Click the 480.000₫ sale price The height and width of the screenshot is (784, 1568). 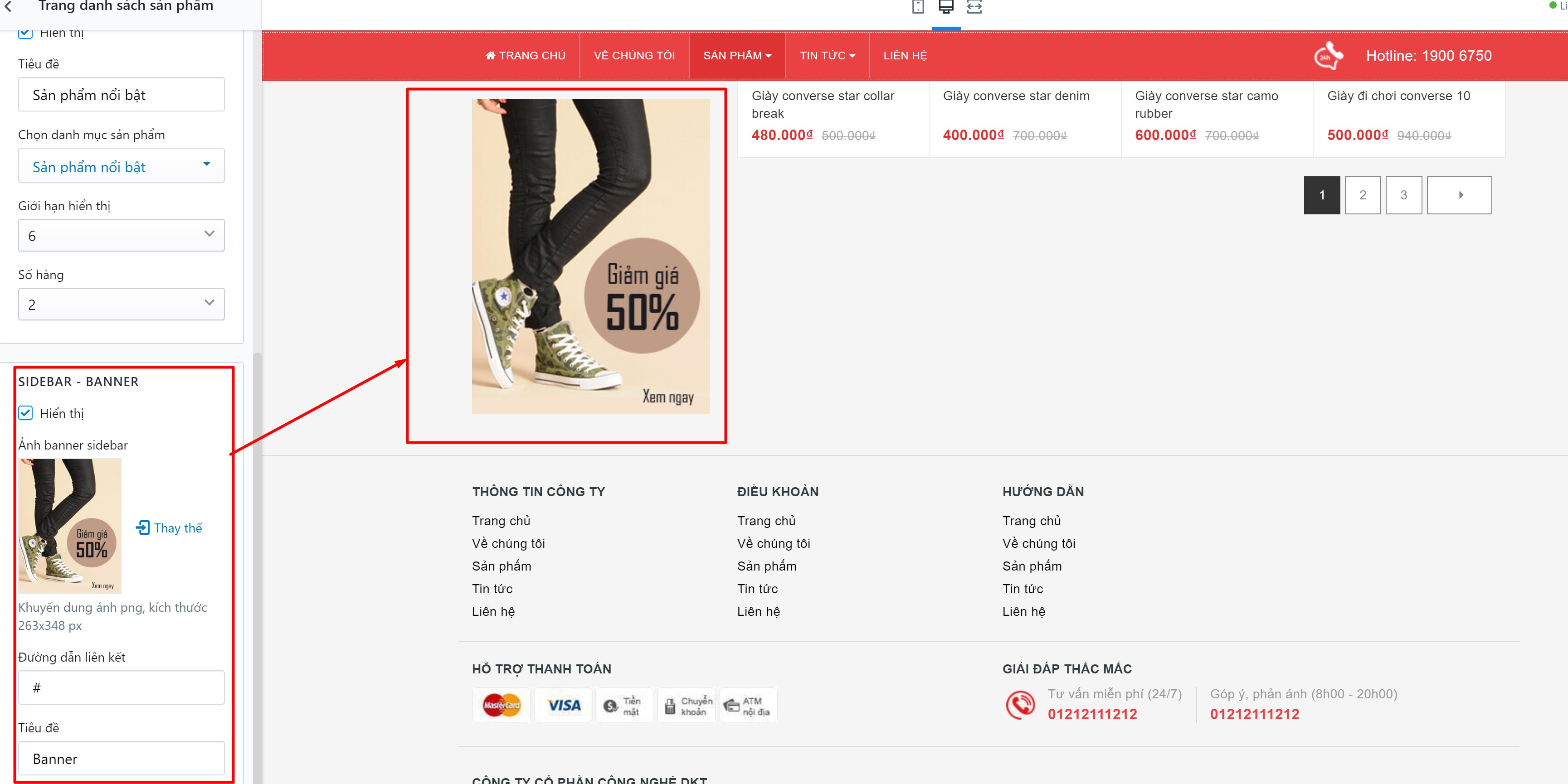tap(782, 135)
